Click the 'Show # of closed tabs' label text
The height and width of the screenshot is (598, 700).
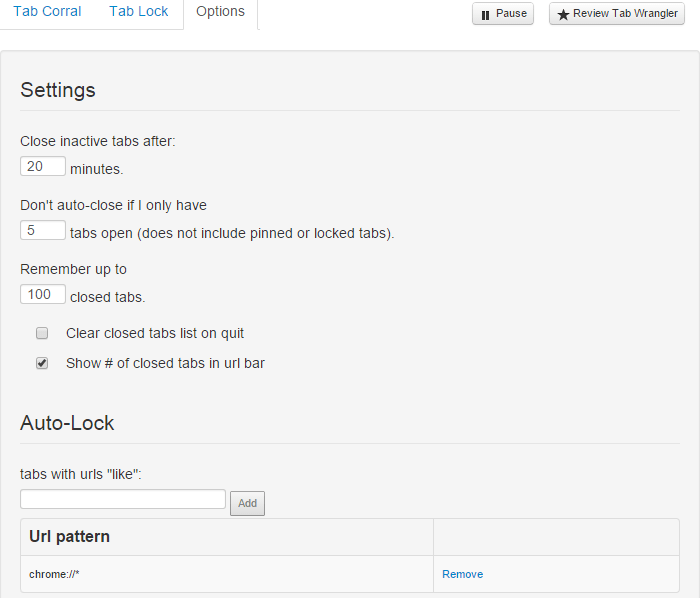(165, 363)
